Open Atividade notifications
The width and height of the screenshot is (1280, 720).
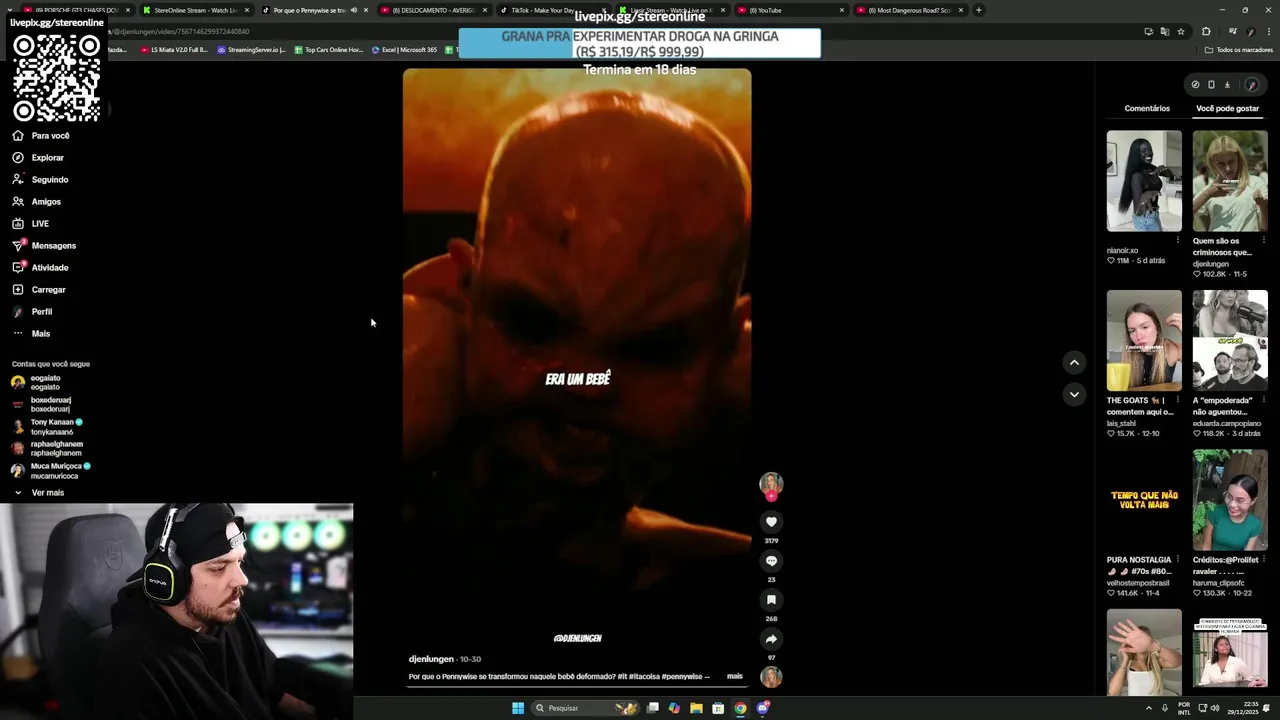40,268
